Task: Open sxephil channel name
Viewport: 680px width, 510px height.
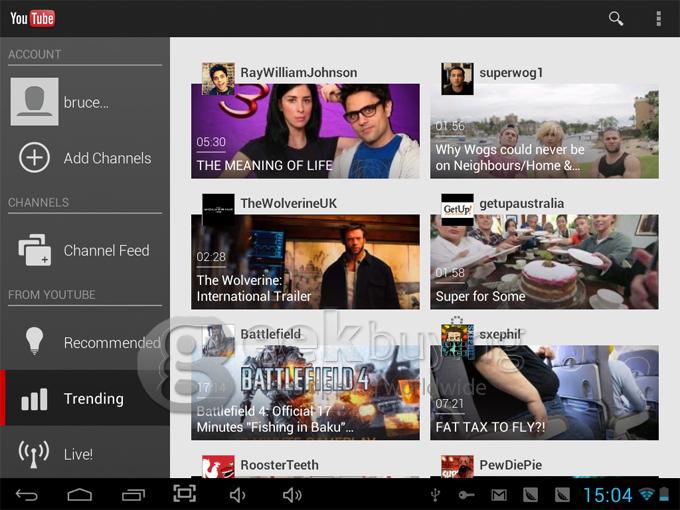Action: pyautogui.click(x=500, y=334)
